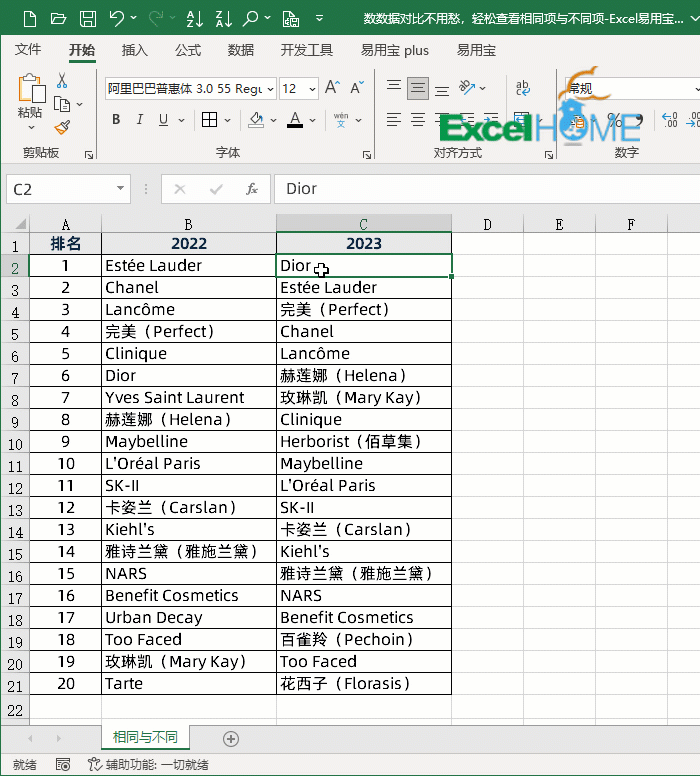700x776 pixels.
Task: Click the print preview icon in quick access
Action: pos(291,19)
